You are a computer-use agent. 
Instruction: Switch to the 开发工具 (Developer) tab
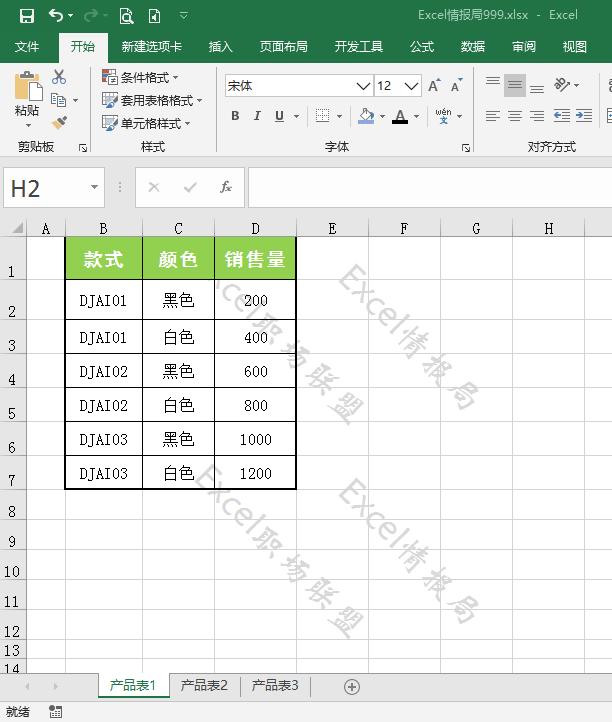359,47
